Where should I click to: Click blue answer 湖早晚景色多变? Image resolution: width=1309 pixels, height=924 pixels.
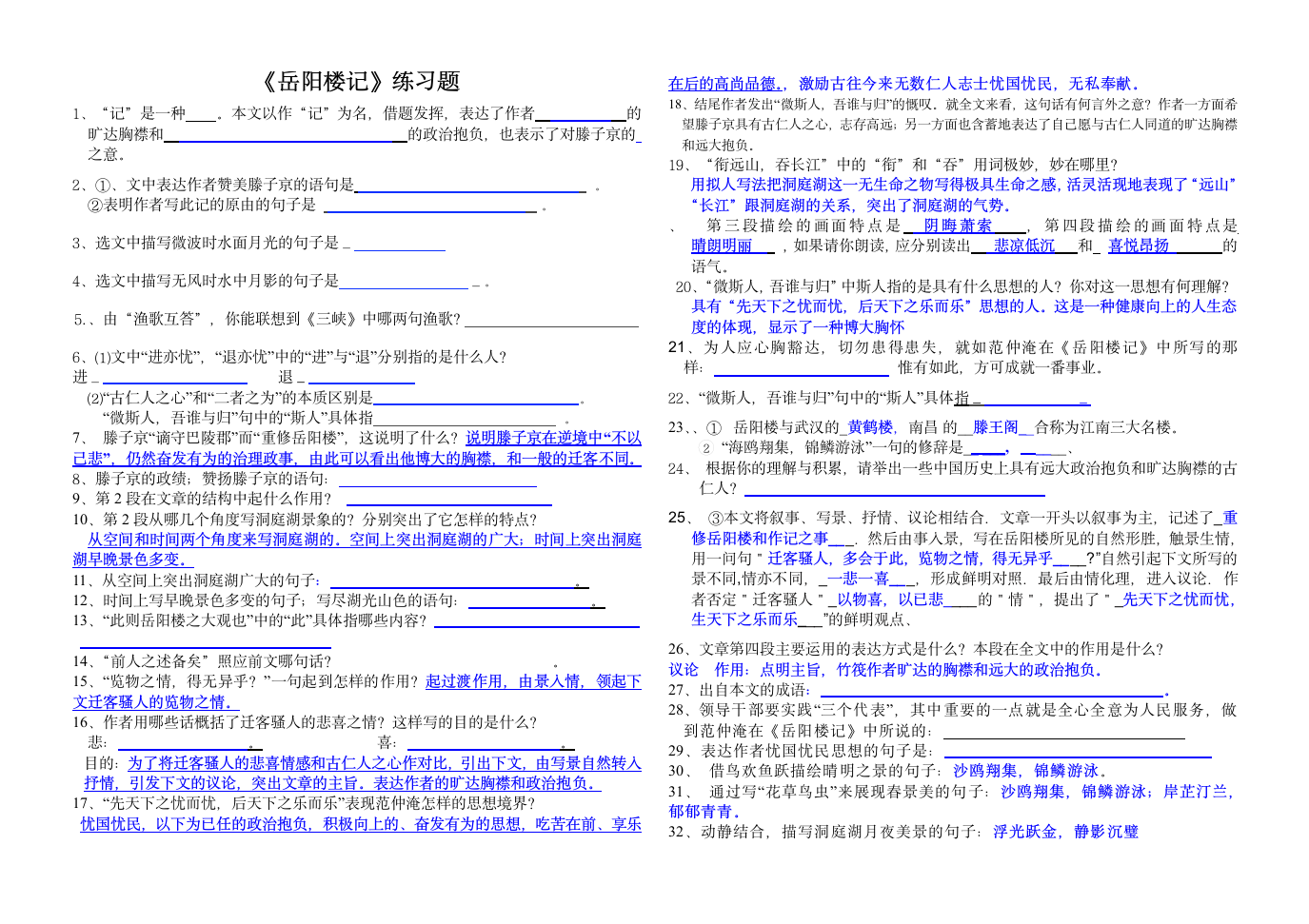[x=133, y=560]
